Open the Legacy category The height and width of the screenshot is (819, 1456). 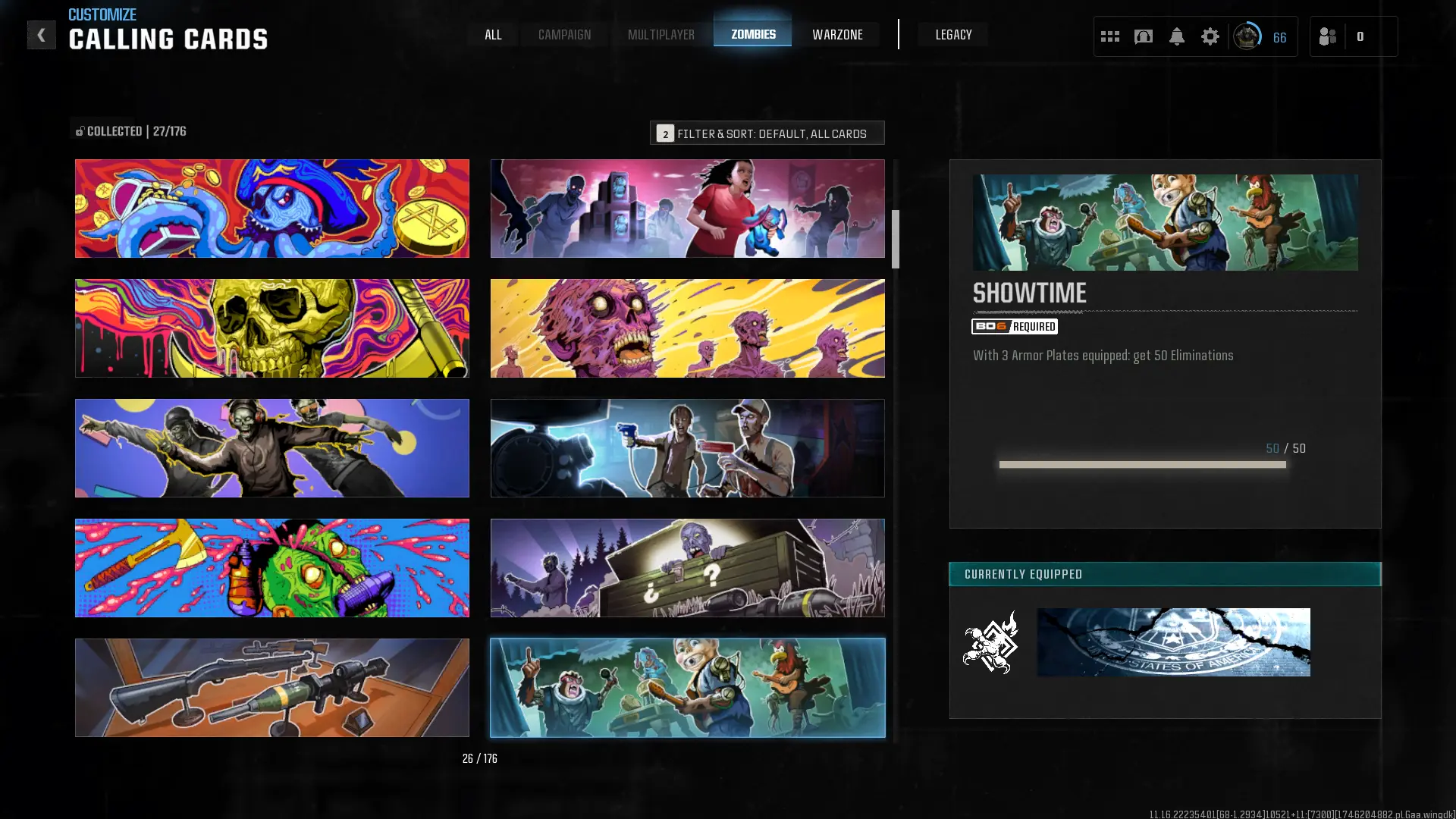pyautogui.click(x=953, y=35)
